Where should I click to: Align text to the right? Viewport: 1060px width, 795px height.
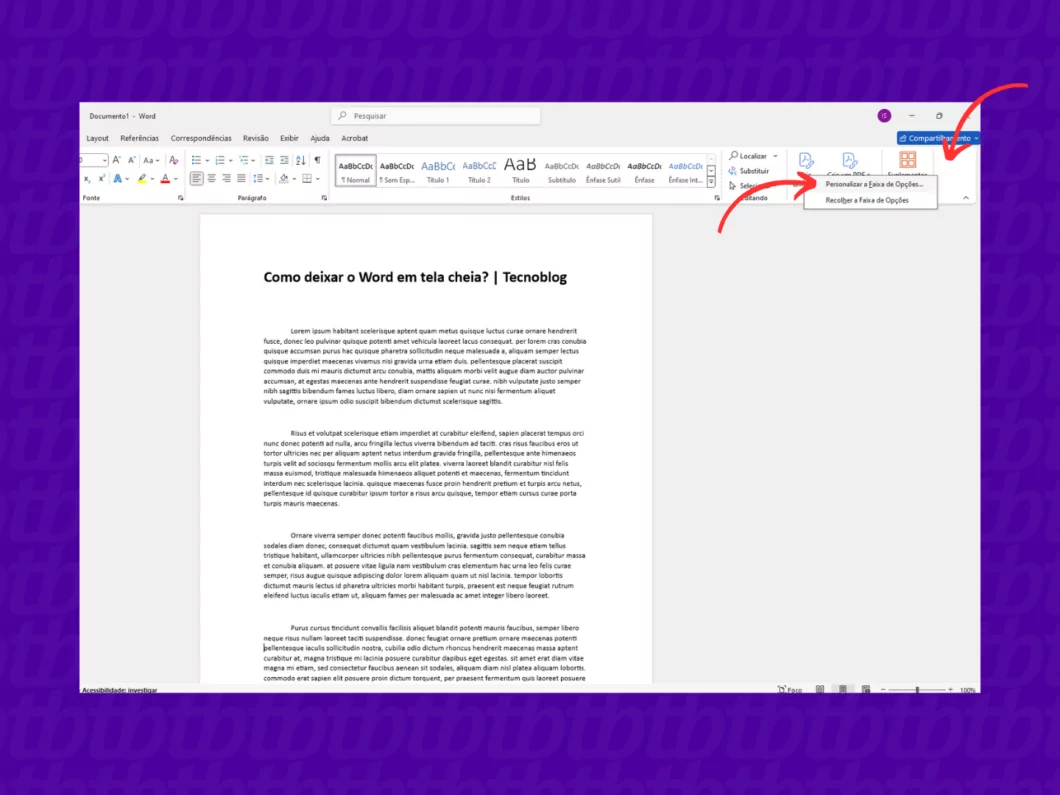(x=226, y=178)
